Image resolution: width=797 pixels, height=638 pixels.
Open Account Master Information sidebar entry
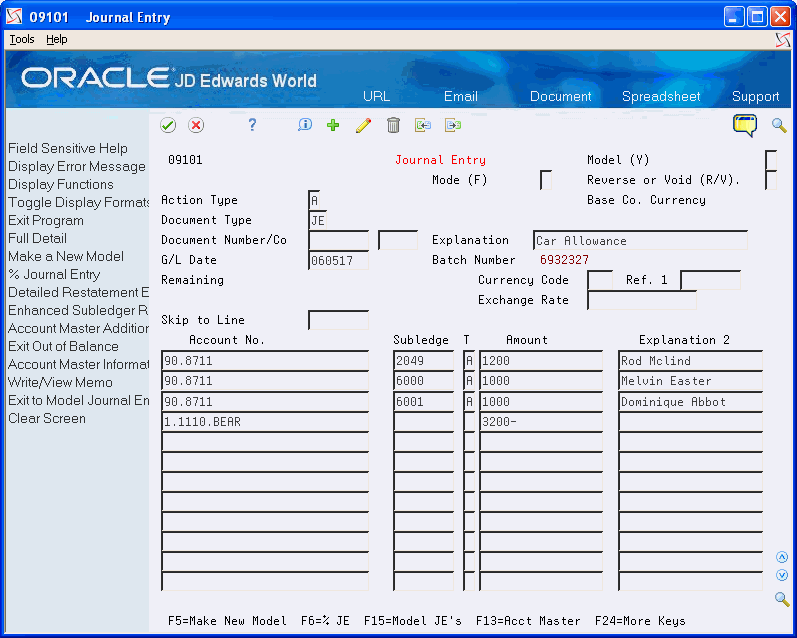[x=78, y=364]
